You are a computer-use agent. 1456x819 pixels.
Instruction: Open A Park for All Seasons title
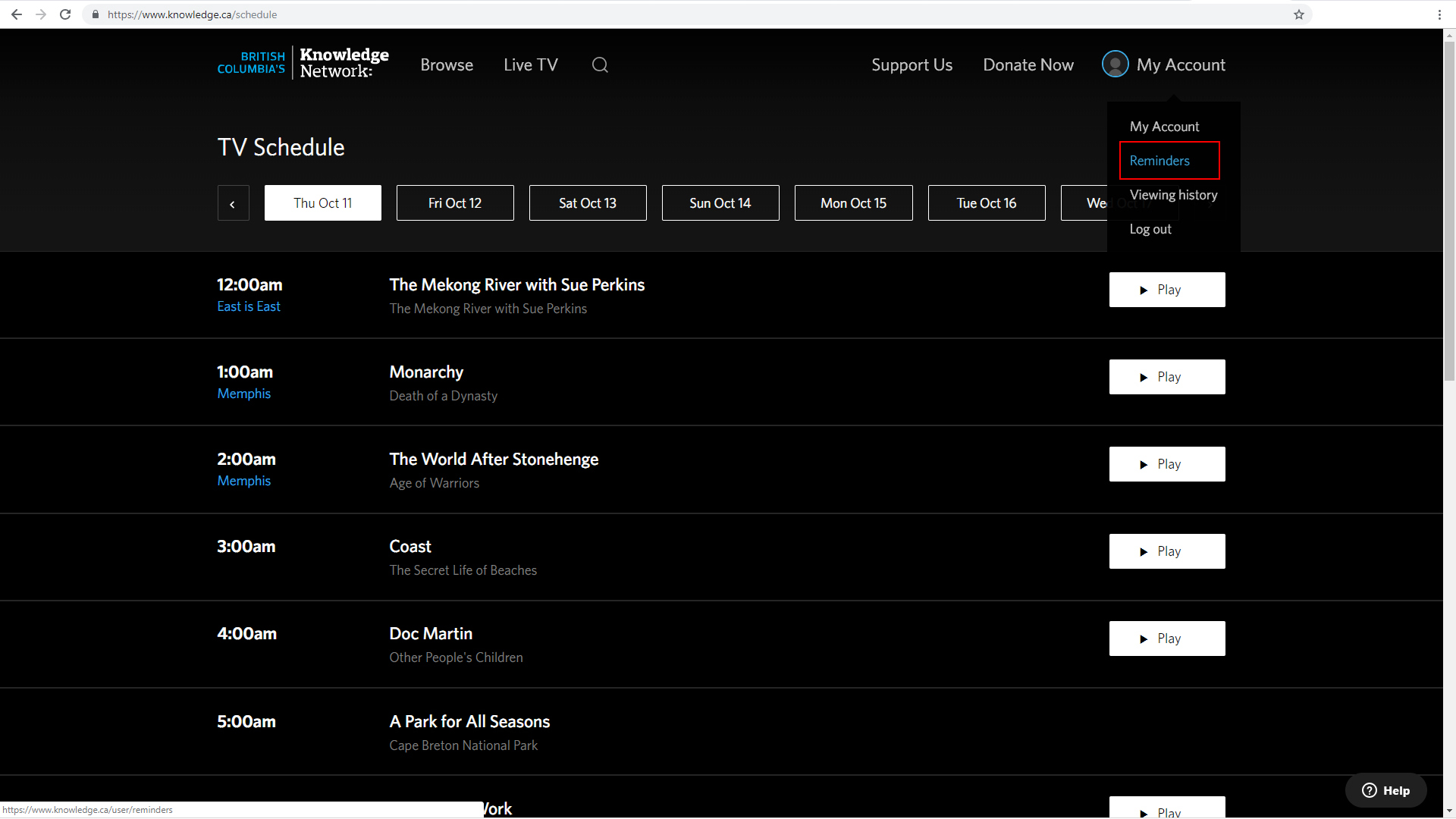coord(469,722)
